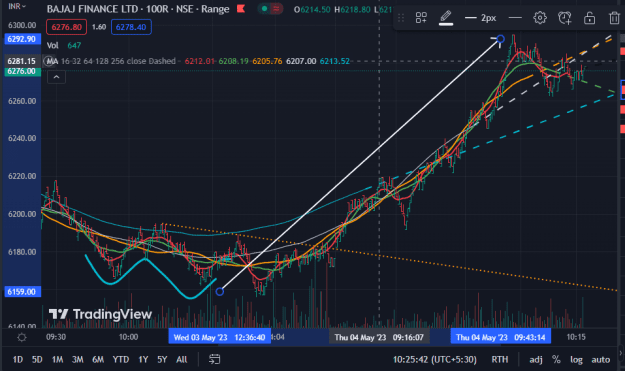This screenshot has width=625, height=371.
Task: Add alert on drawing clock icon
Action: click(564, 18)
